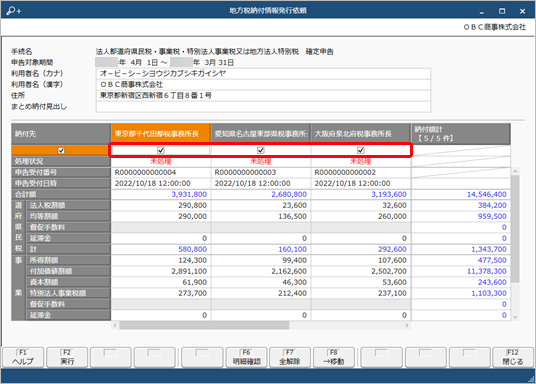Click receipt number R0000000000003
Screen dimensions: 536x384
pyautogui.click(x=245, y=172)
